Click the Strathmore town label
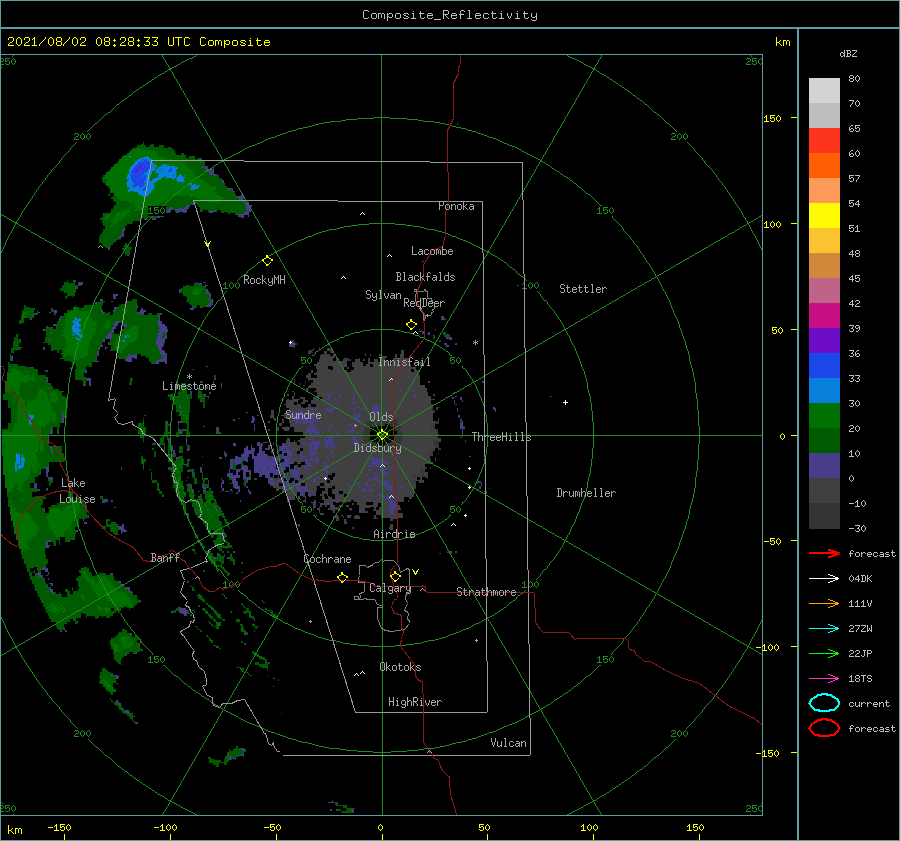Screen dimensions: 900x841 pyautogui.click(x=486, y=592)
